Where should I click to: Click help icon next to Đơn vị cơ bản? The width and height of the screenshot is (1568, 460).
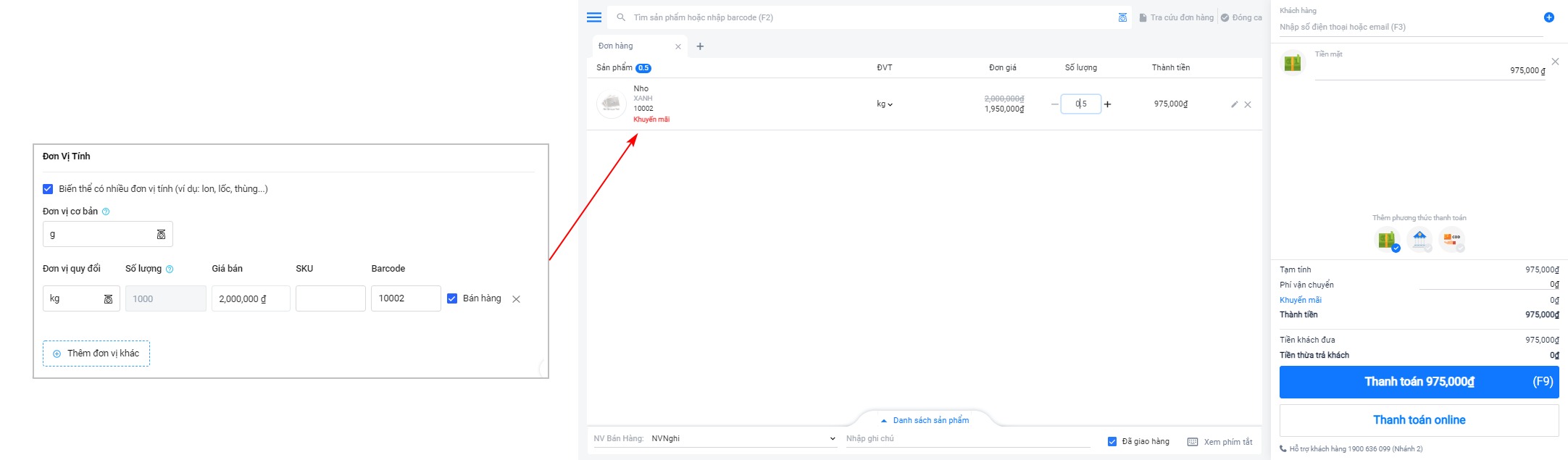click(x=106, y=212)
